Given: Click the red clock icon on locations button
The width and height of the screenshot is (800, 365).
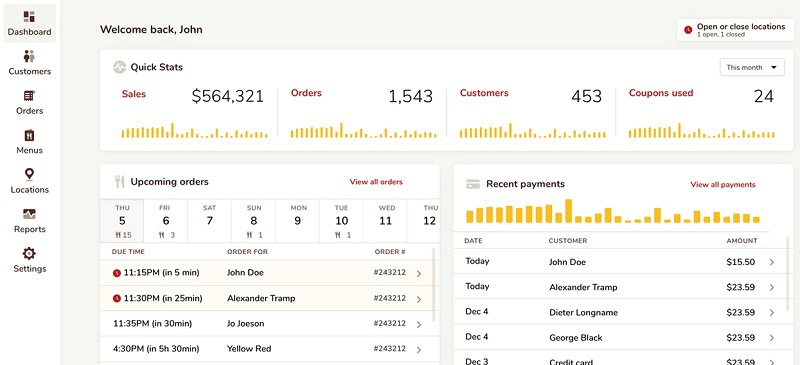Looking at the screenshot, I should pyautogui.click(x=688, y=30).
